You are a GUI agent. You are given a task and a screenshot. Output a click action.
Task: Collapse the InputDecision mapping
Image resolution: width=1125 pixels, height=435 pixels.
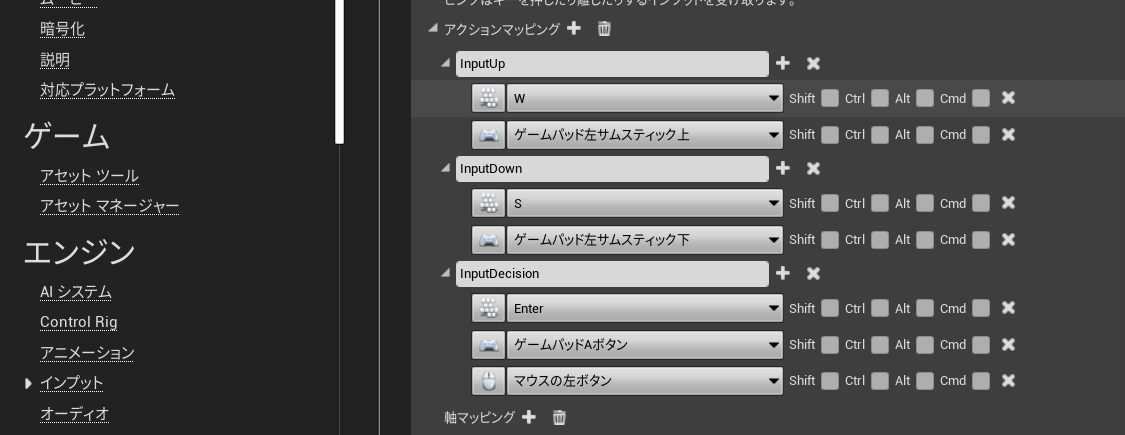tap(446, 273)
